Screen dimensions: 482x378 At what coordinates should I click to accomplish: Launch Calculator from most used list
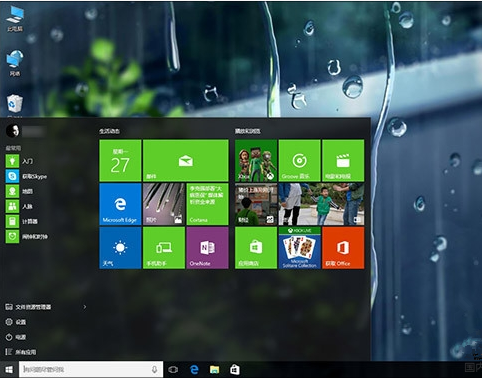click(x=22, y=221)
